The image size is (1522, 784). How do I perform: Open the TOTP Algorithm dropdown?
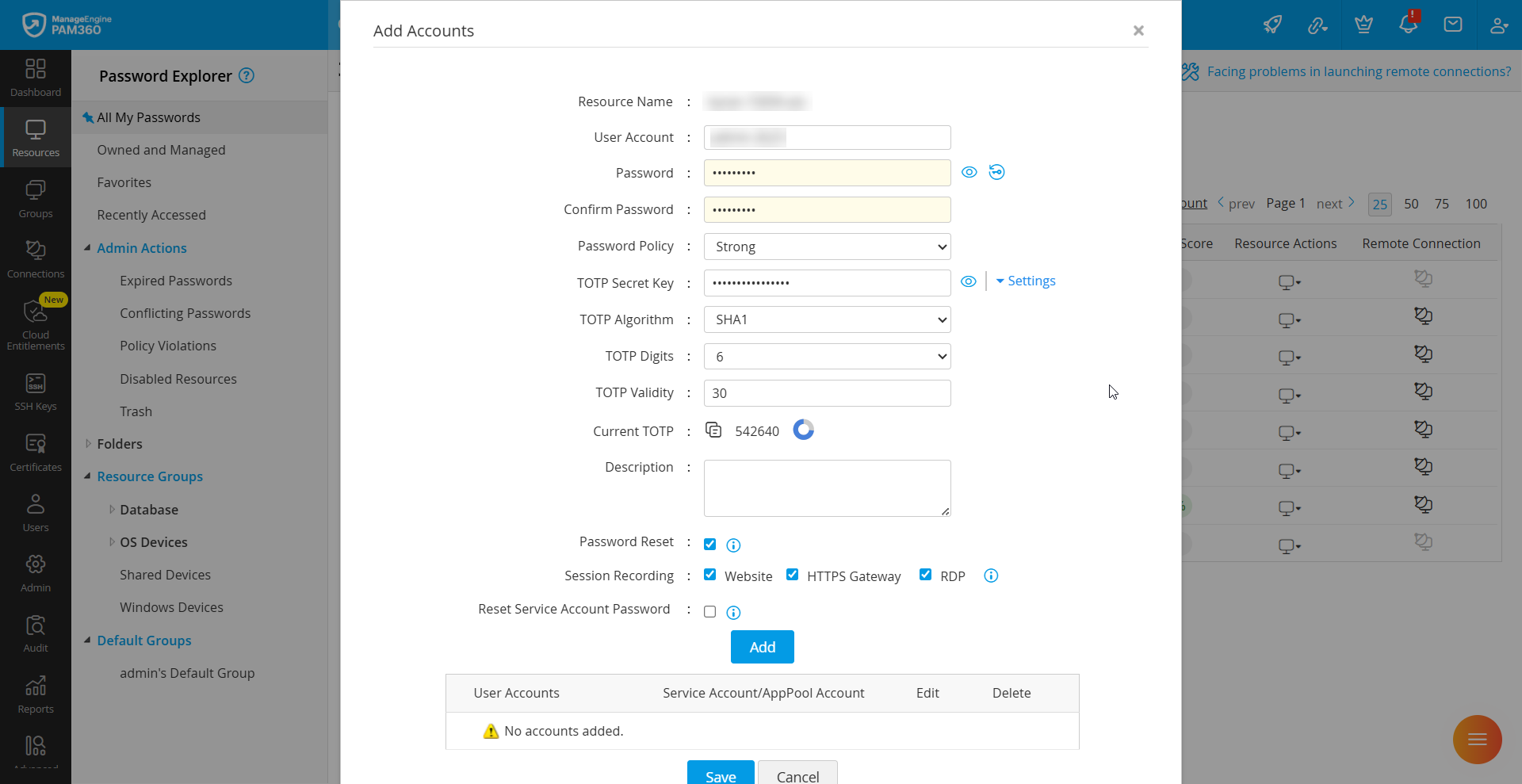826,319
